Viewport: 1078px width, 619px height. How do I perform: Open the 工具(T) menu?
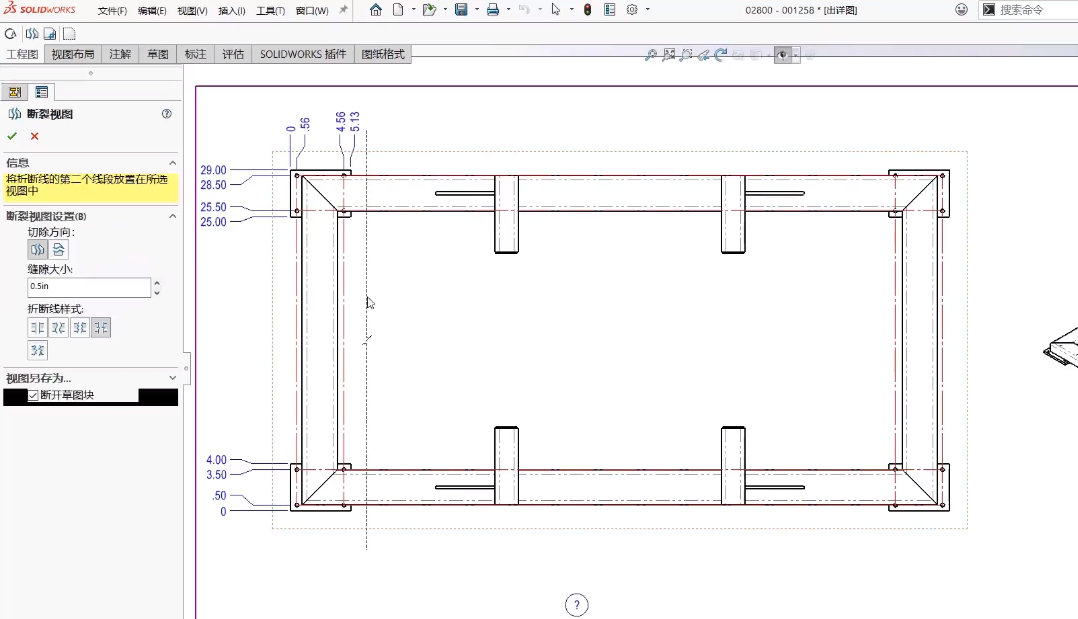[x=271, y=10]
